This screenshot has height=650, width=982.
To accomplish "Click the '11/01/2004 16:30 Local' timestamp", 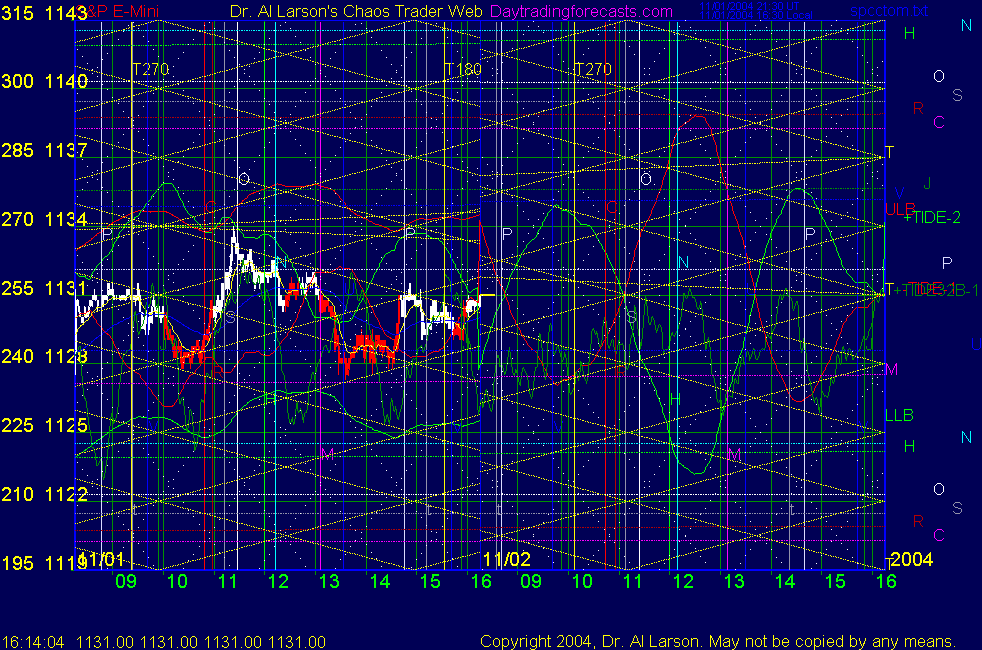I will click(x=756, y=15).
